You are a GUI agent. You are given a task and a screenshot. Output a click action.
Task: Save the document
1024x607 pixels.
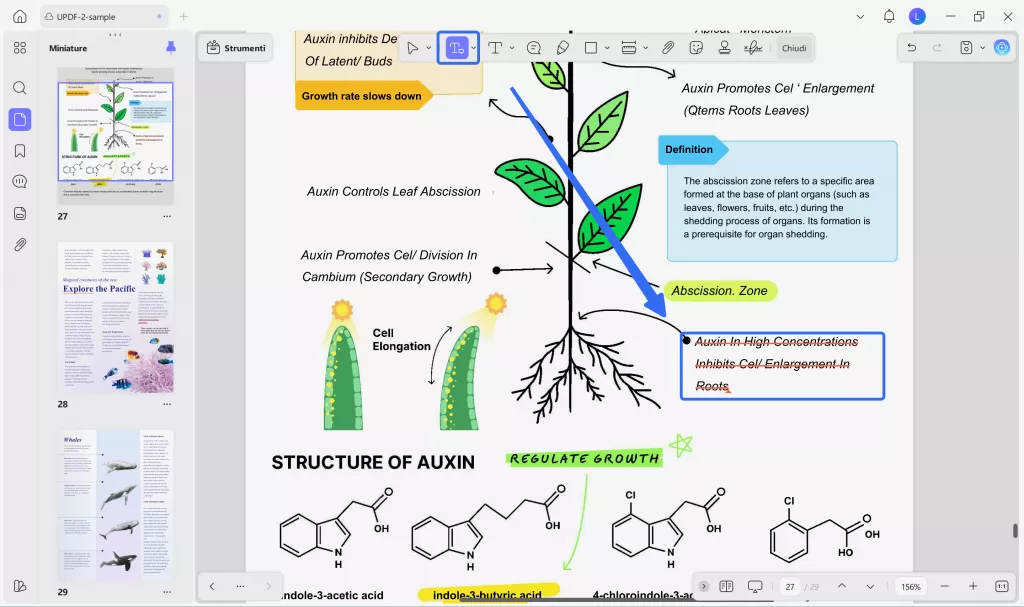point(966,48)
